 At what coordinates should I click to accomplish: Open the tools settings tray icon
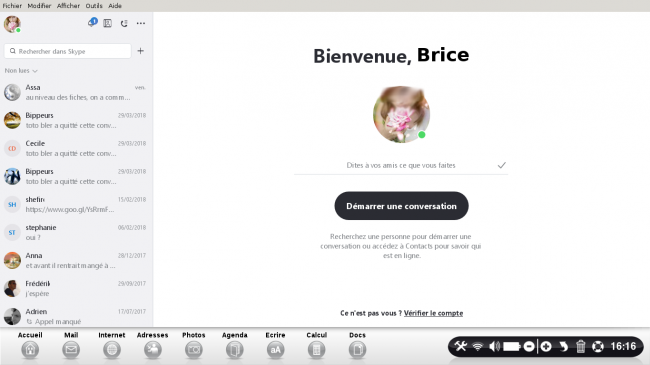tap(460, 346)
